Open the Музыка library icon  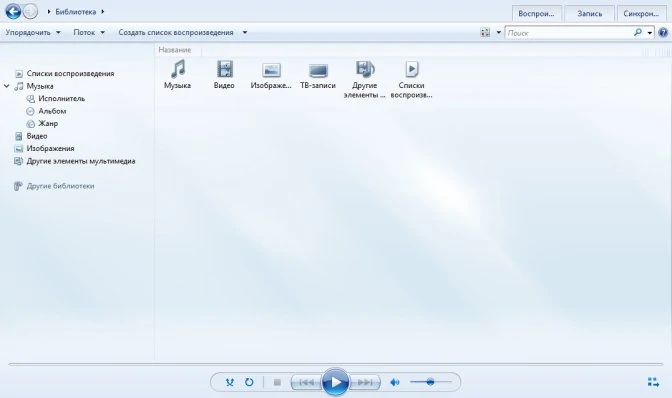tap(177, 75)
